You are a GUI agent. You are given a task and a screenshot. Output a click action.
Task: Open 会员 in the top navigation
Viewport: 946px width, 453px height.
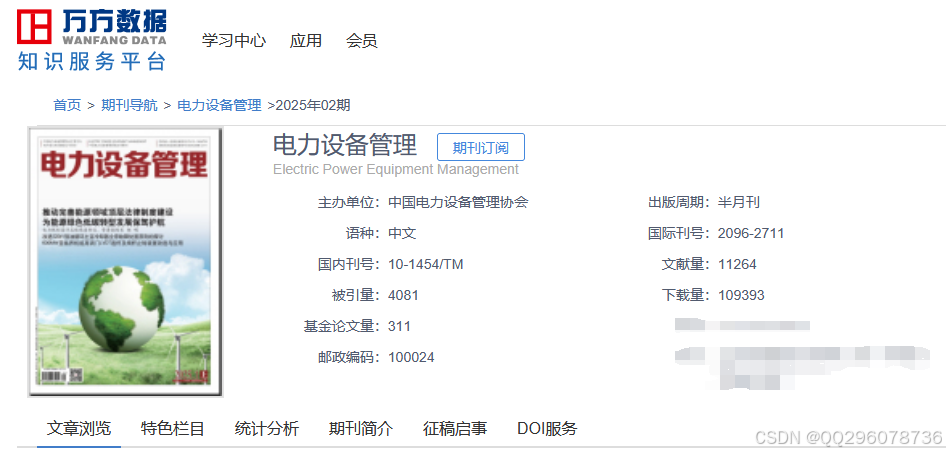[x=361, y=41]
